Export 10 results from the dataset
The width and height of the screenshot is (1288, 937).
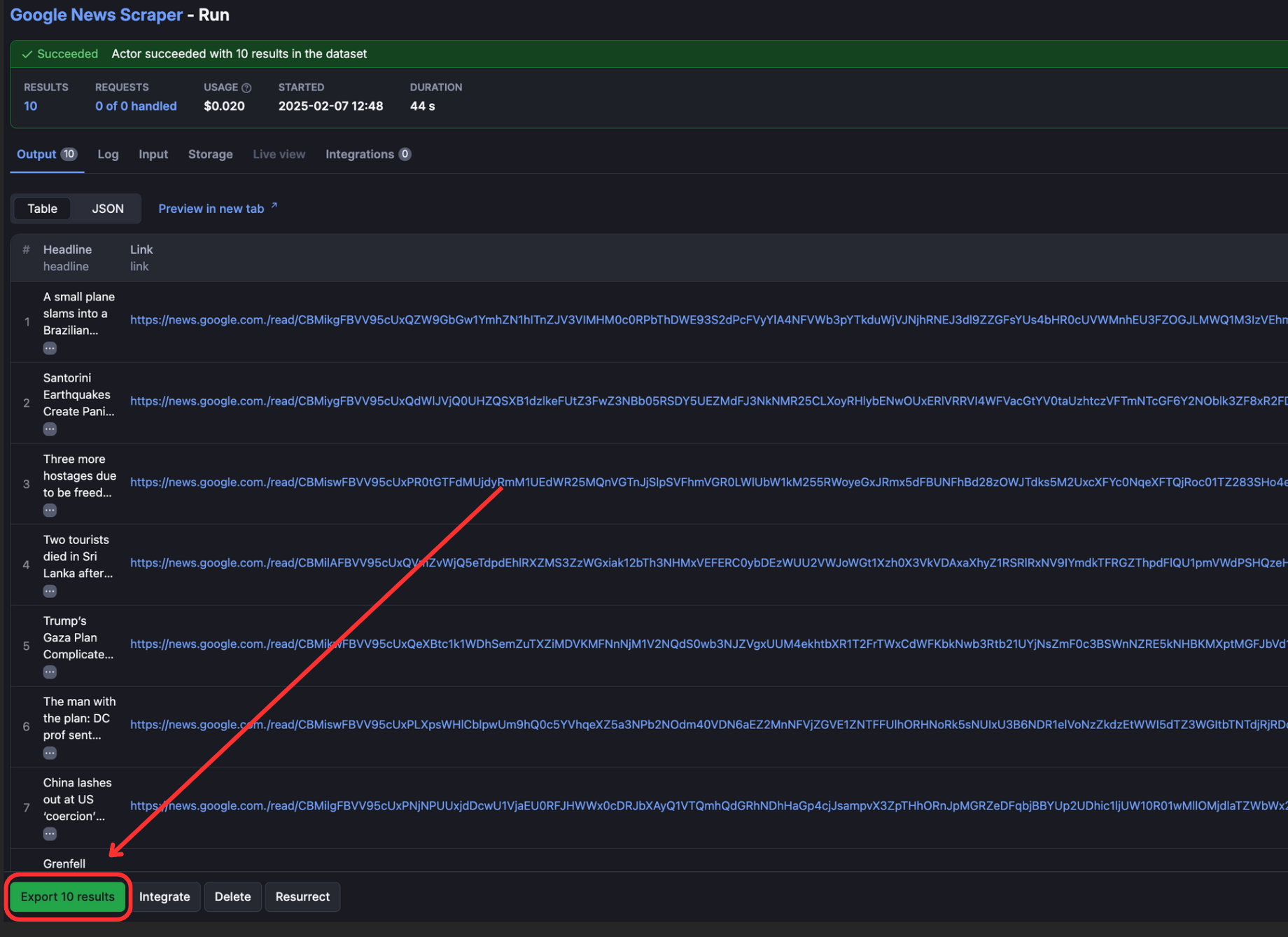point(67,896)
